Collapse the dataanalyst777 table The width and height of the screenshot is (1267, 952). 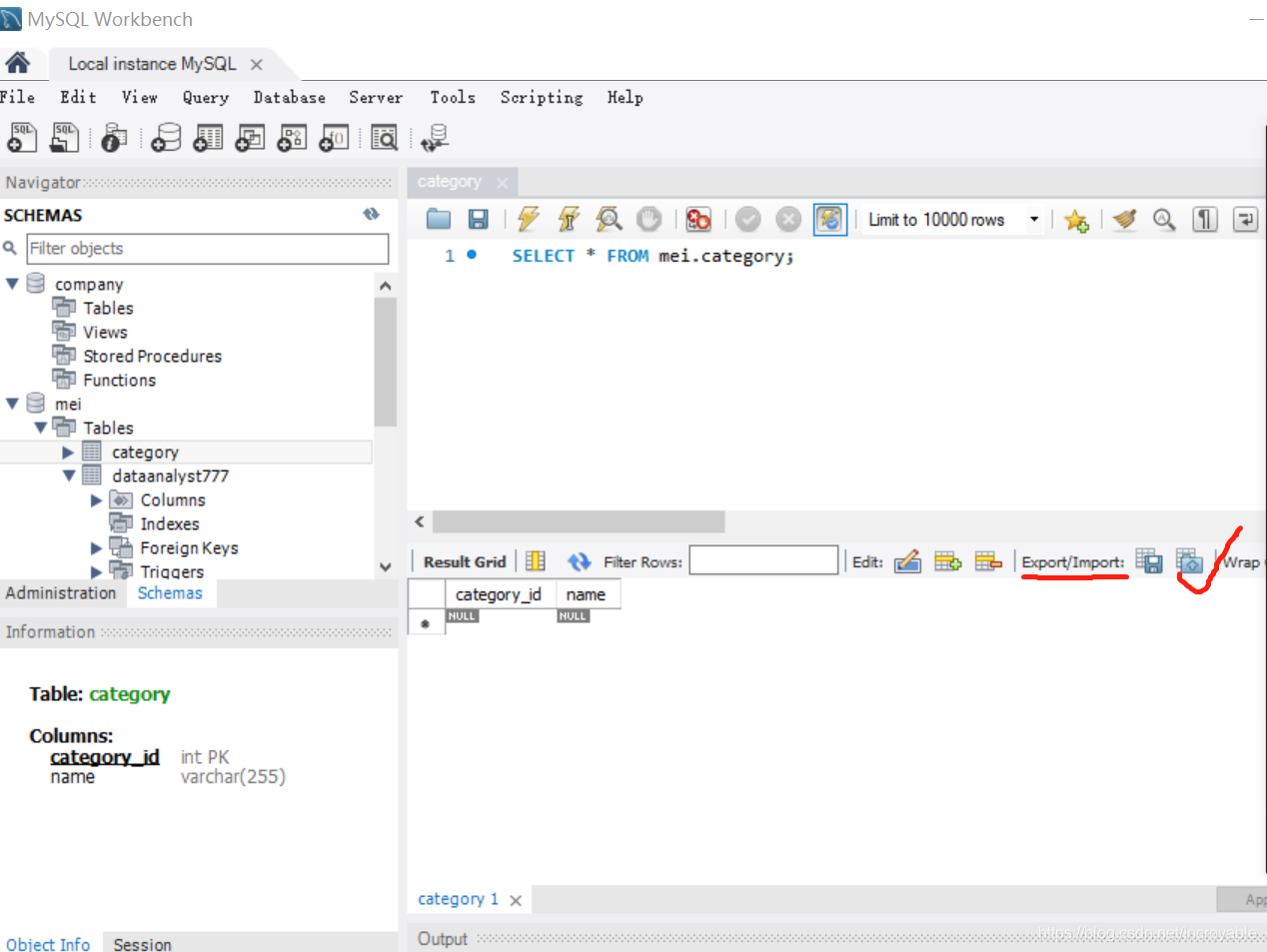point(68,476)
